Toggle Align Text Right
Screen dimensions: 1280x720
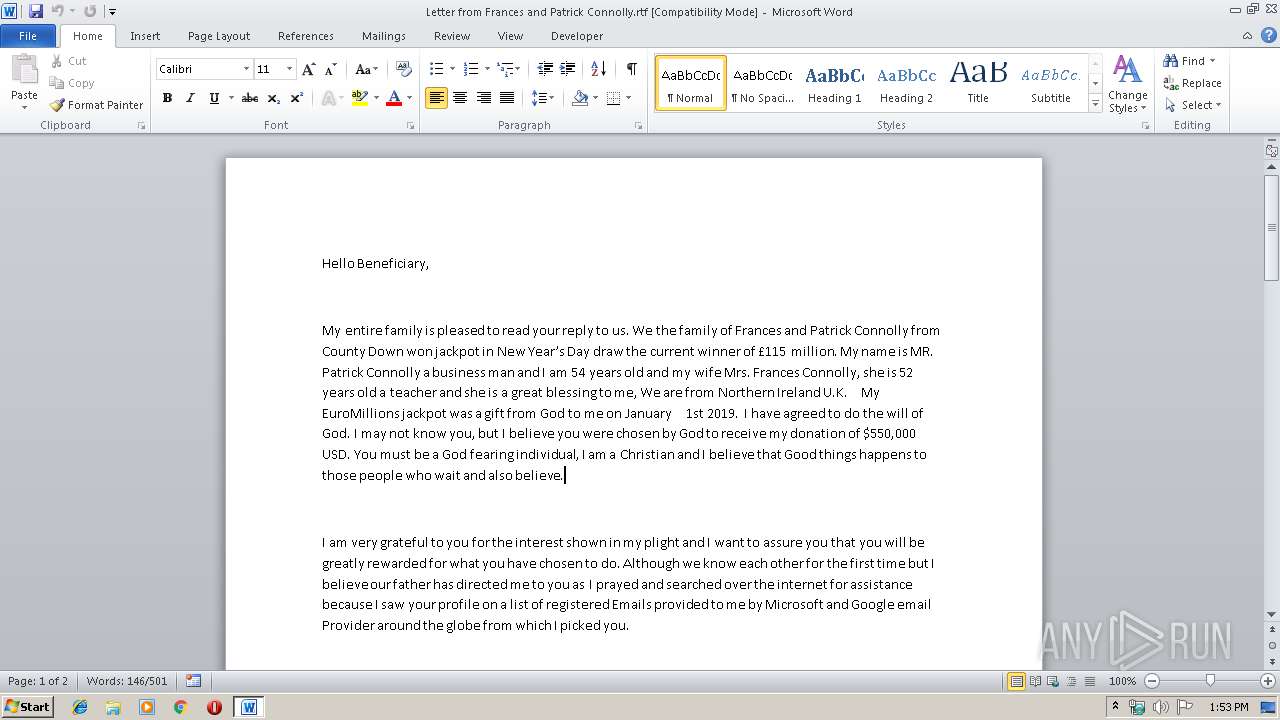(x=484, y=98)
